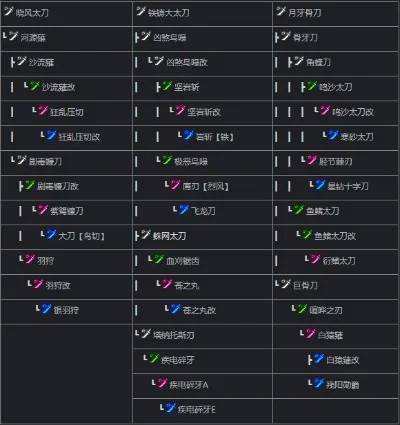
Task: Select the 白猿薙改 tree entry
Action: [343, 360]
